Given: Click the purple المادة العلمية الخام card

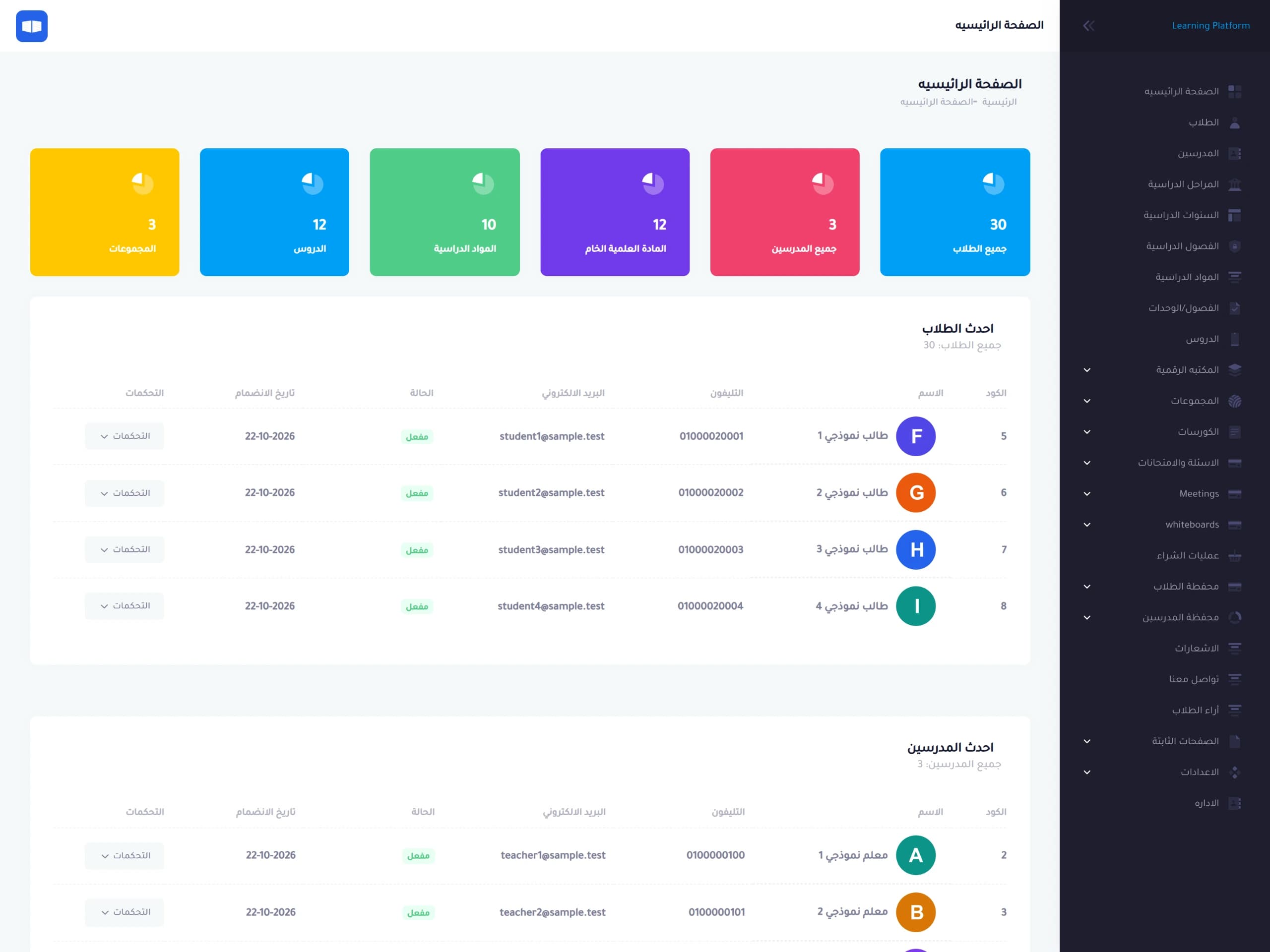Looking at the screenshot, I should coord(615,212).
